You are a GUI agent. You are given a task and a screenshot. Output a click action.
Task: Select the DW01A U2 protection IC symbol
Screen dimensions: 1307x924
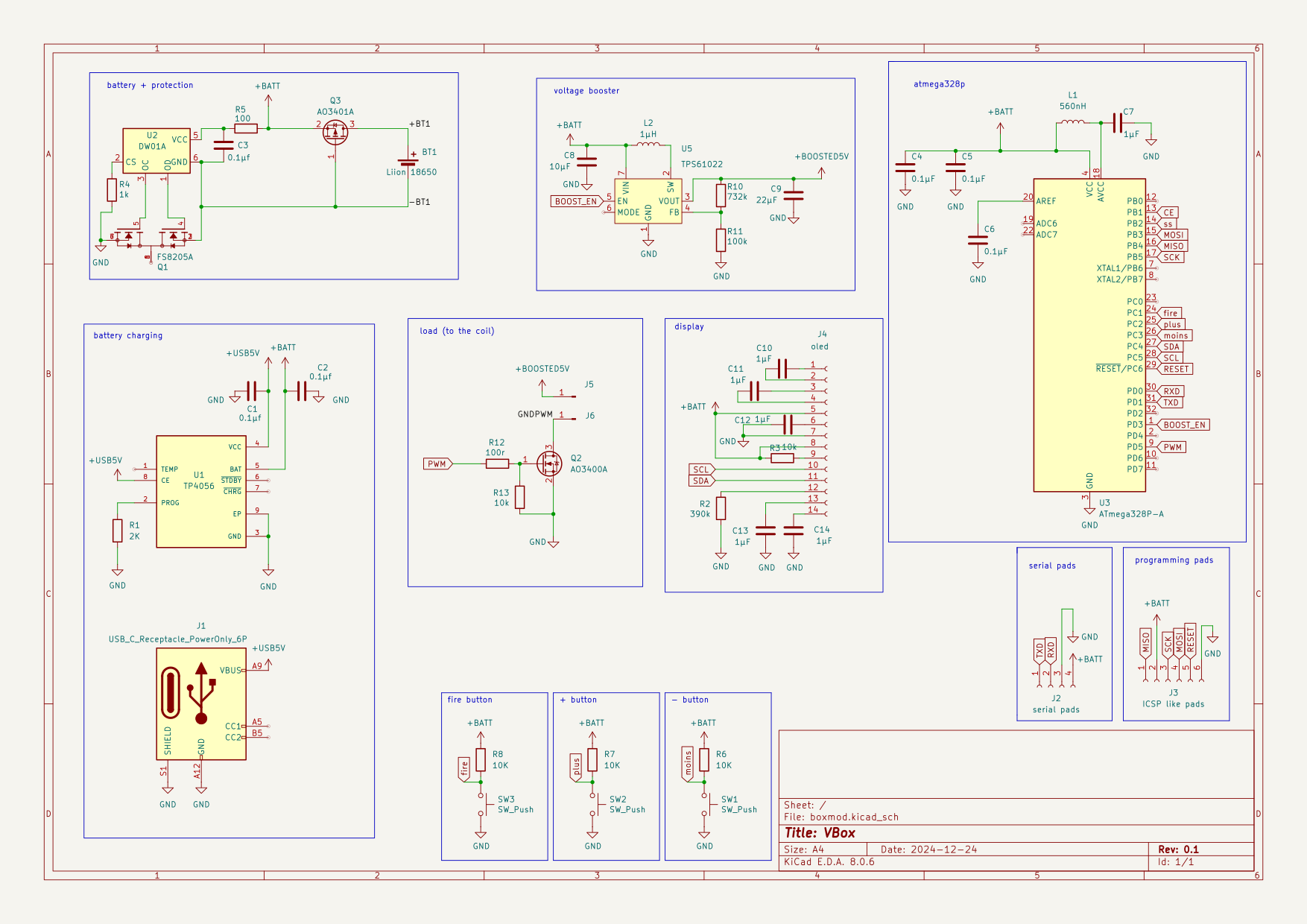(156, 151)
